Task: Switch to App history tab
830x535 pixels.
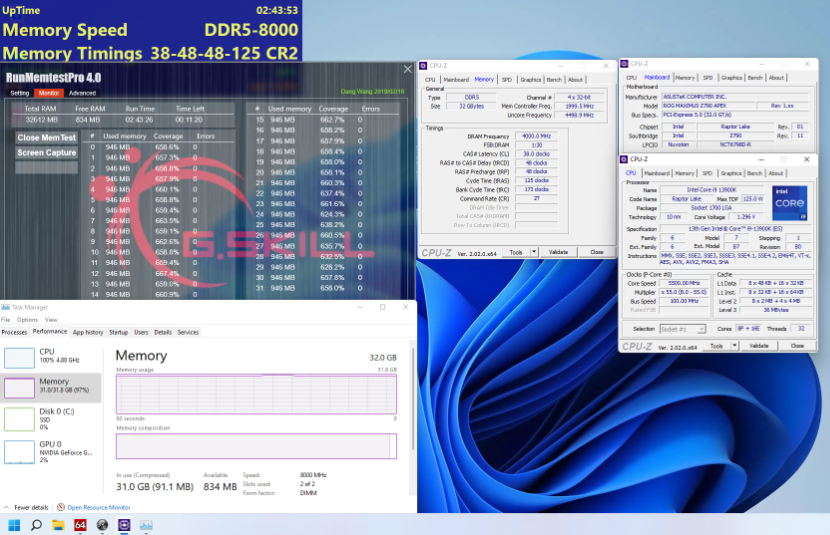Action: (88, 332)
